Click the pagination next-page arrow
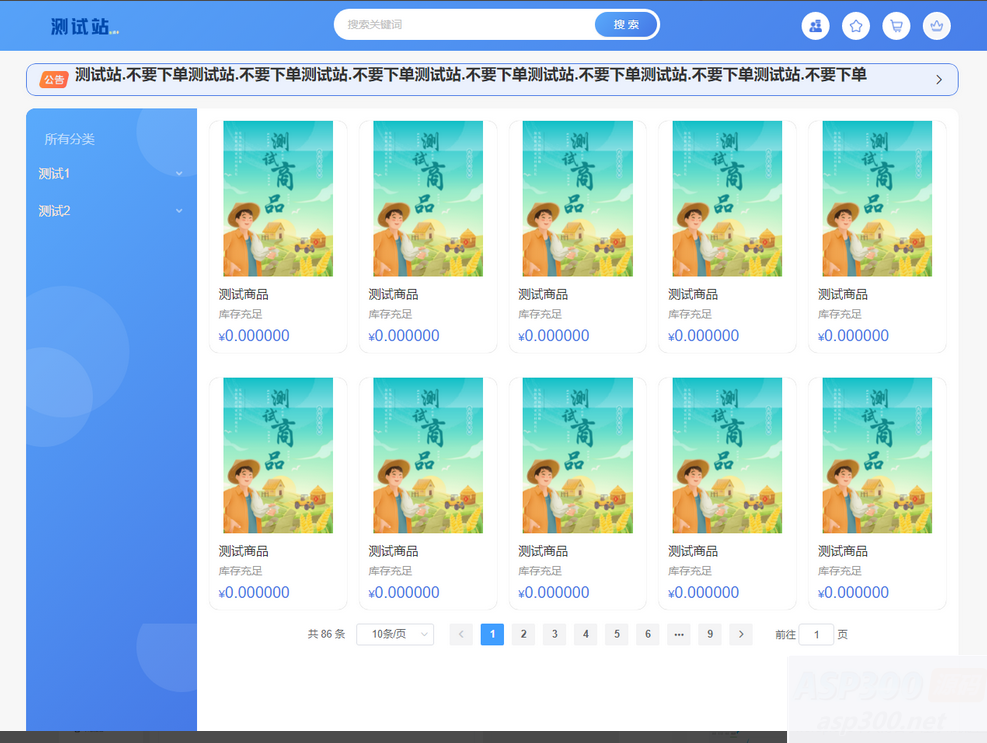Image resolution: width=987 pixels, height=743 pixels. coord(740,634)
